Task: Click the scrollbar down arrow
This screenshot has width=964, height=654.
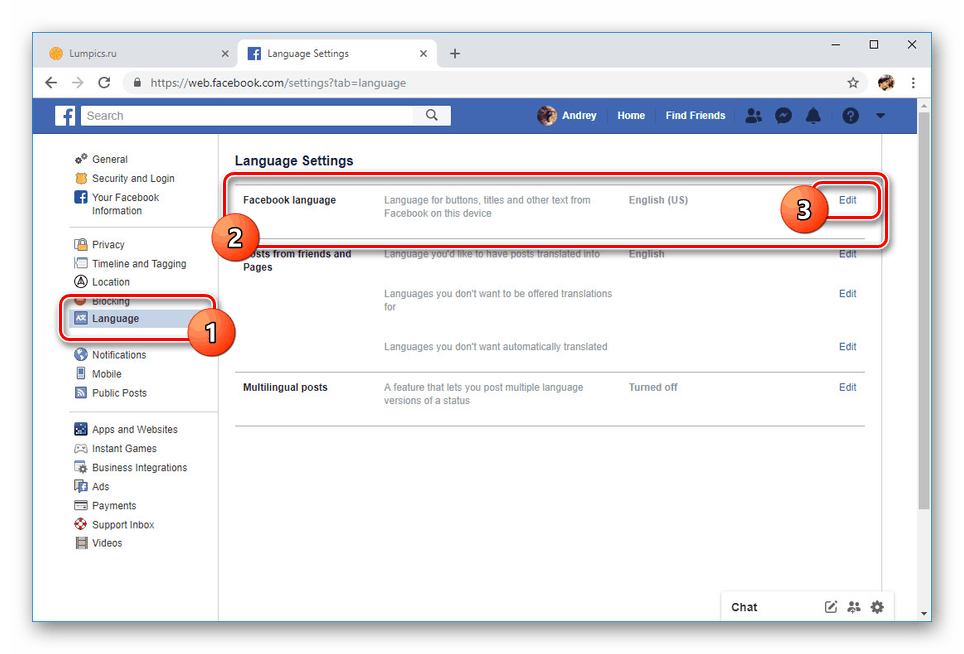Action: pyautogui.click(x=924, y=613)
